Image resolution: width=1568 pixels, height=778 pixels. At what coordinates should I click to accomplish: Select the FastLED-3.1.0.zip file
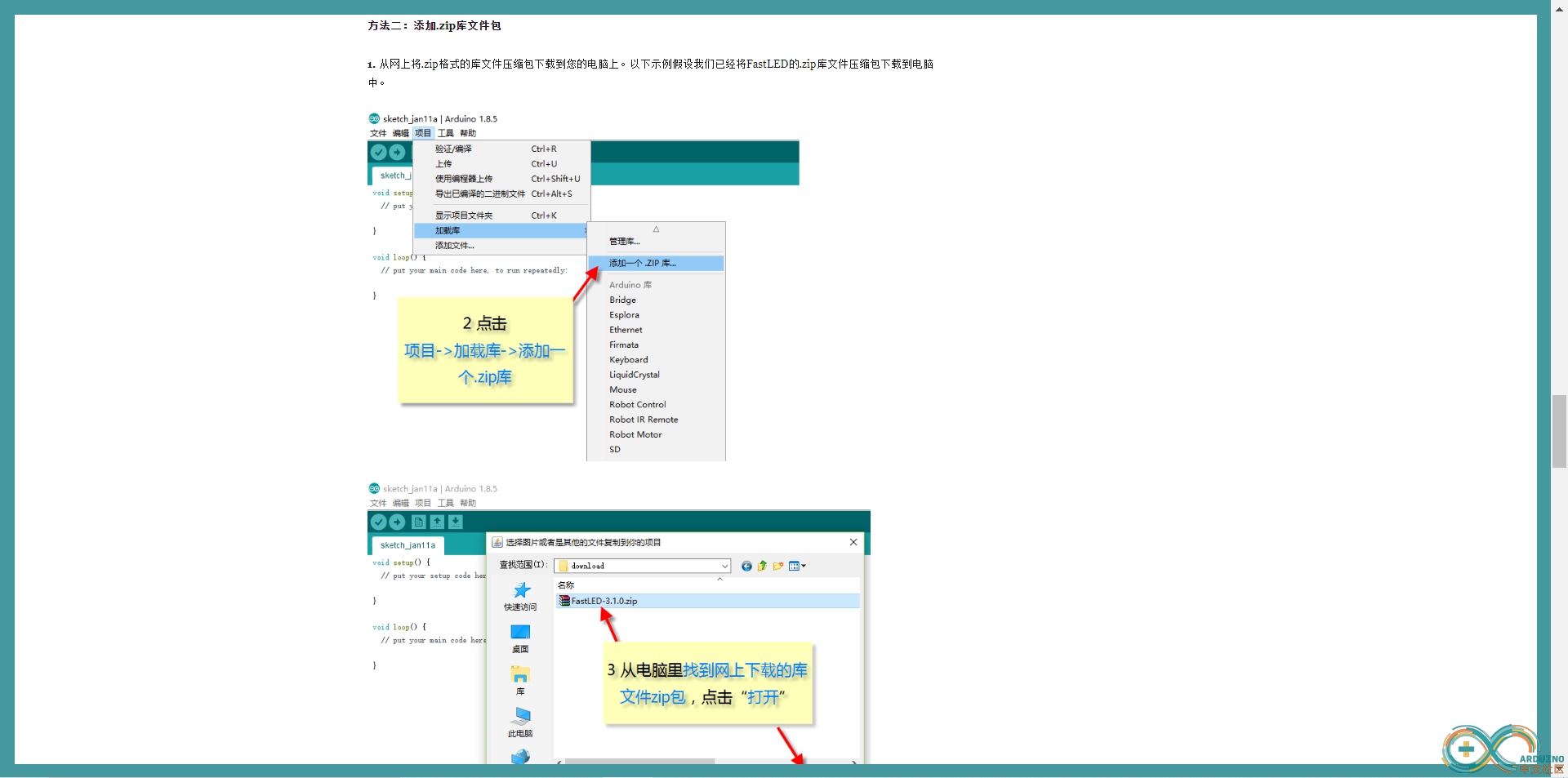tap(707, 601)
